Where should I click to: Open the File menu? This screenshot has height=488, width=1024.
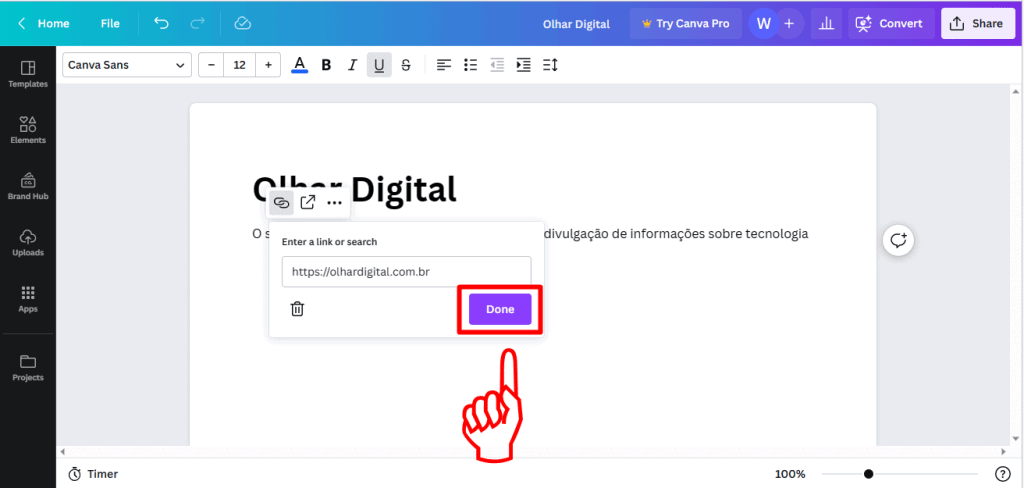(110, 24)
